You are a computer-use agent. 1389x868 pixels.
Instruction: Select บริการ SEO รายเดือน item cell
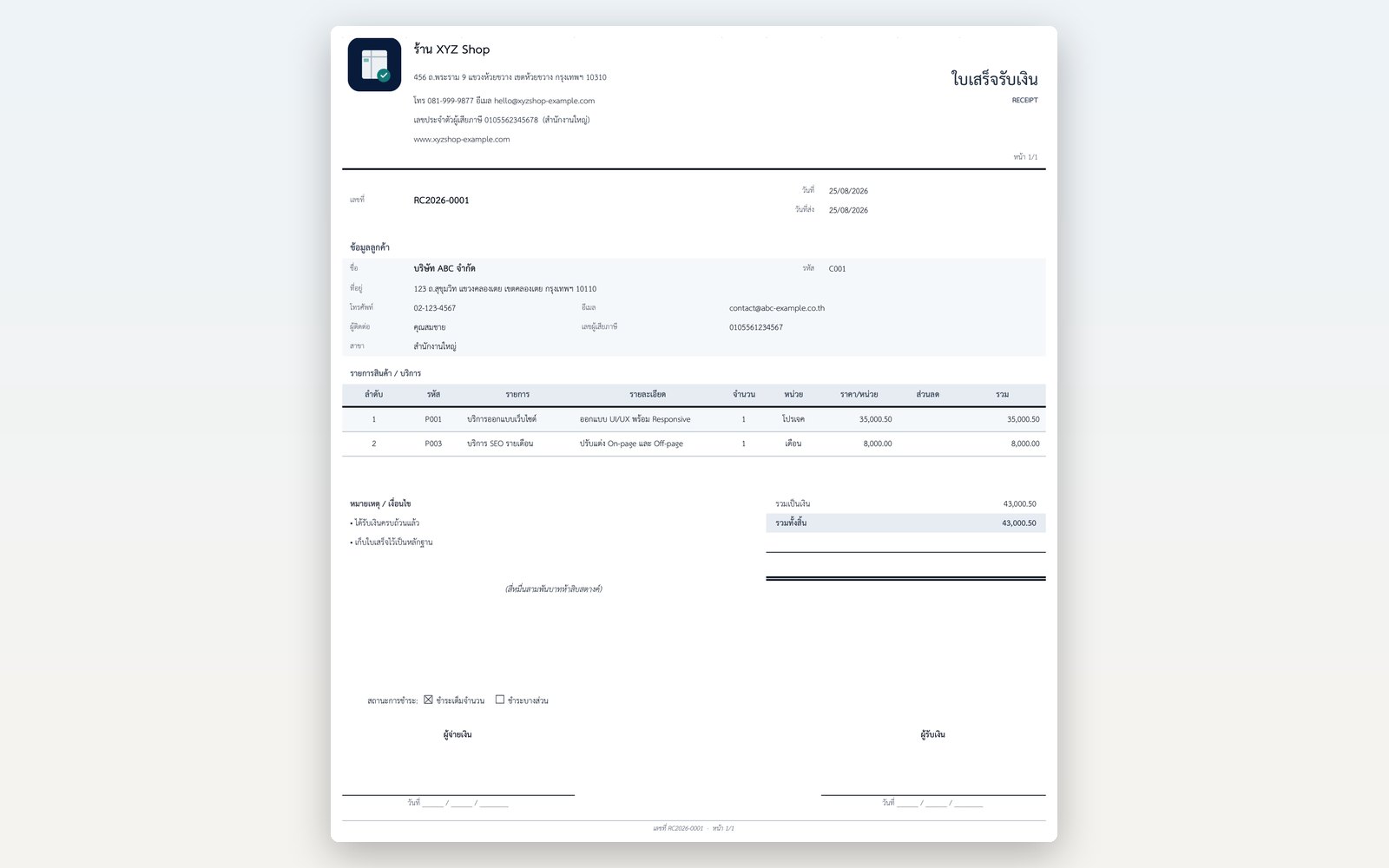click(x=500, y=444)
